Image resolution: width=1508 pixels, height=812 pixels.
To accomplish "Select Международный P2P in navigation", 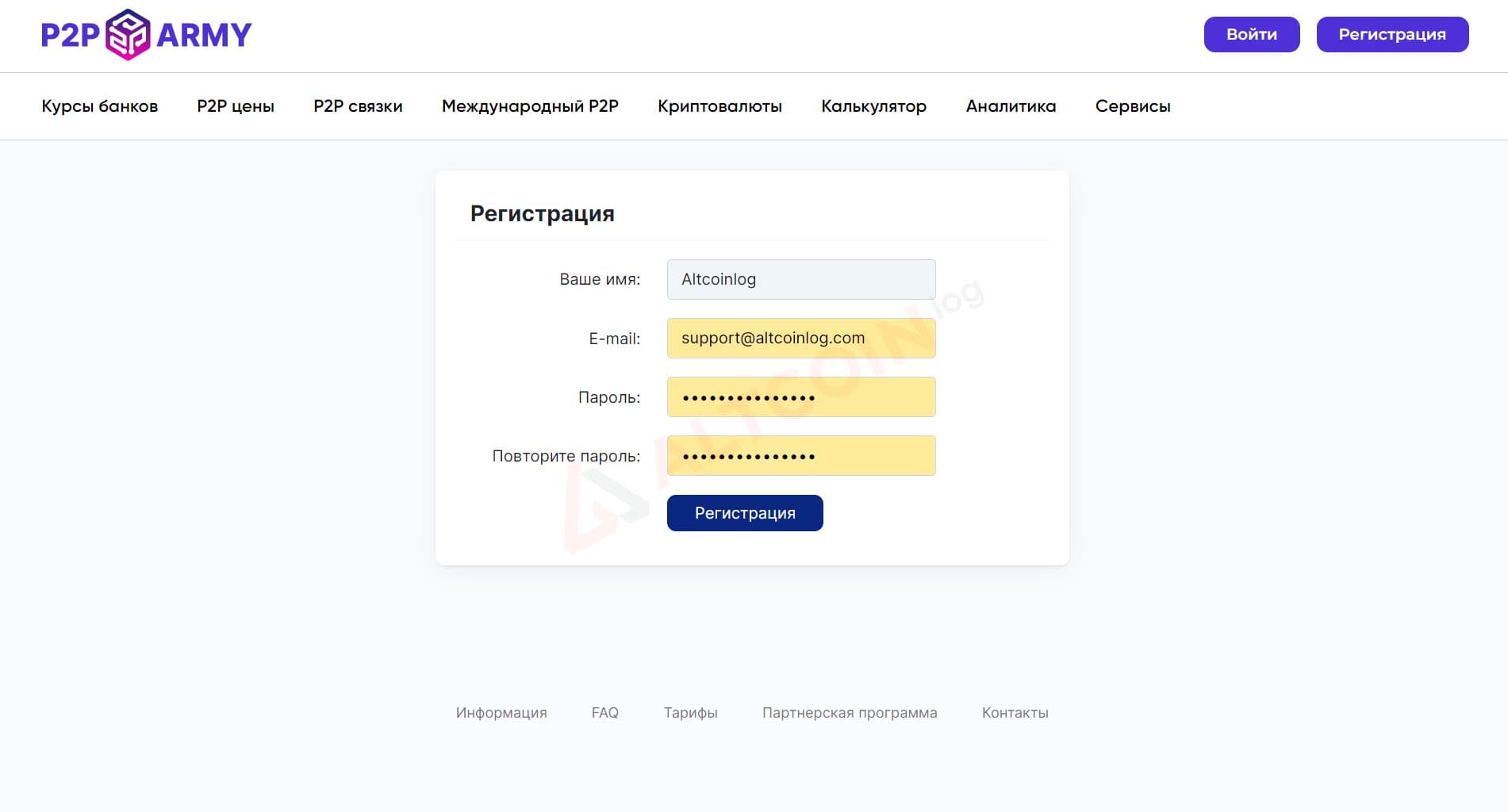I will (530, 106).
